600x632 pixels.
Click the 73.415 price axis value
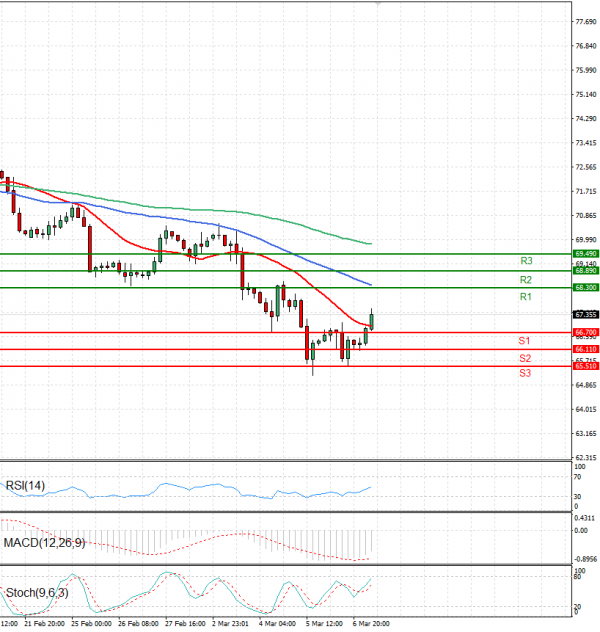[x=586, y=143]
